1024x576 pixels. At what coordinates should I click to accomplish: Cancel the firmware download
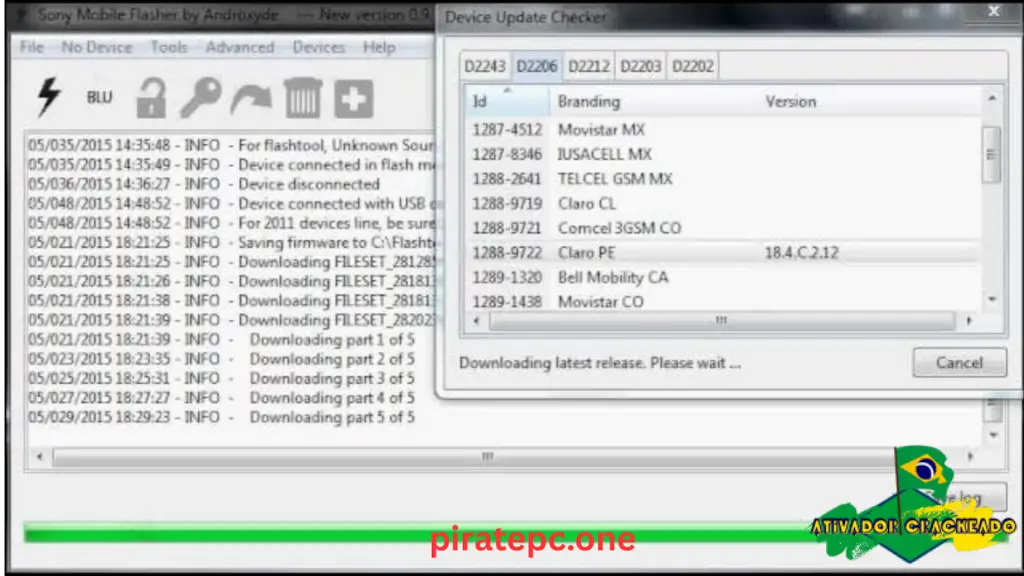tap(959, 362)
